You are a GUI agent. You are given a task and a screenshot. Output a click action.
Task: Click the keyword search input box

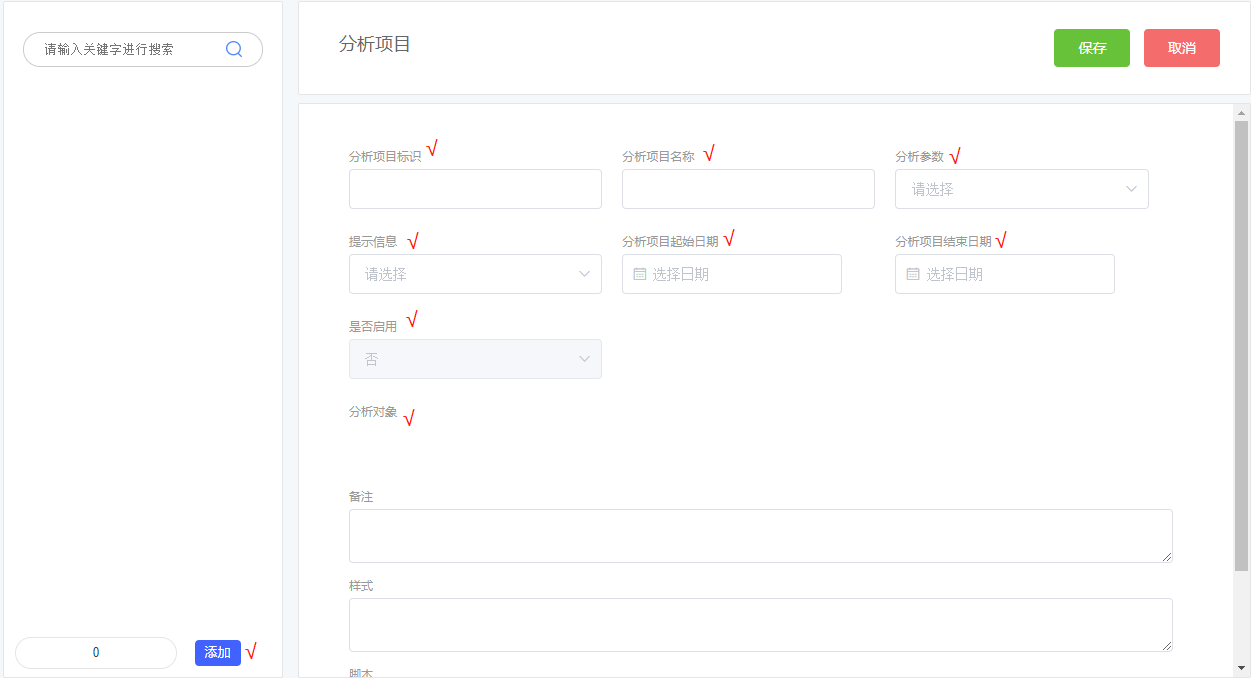coord(128,49)
